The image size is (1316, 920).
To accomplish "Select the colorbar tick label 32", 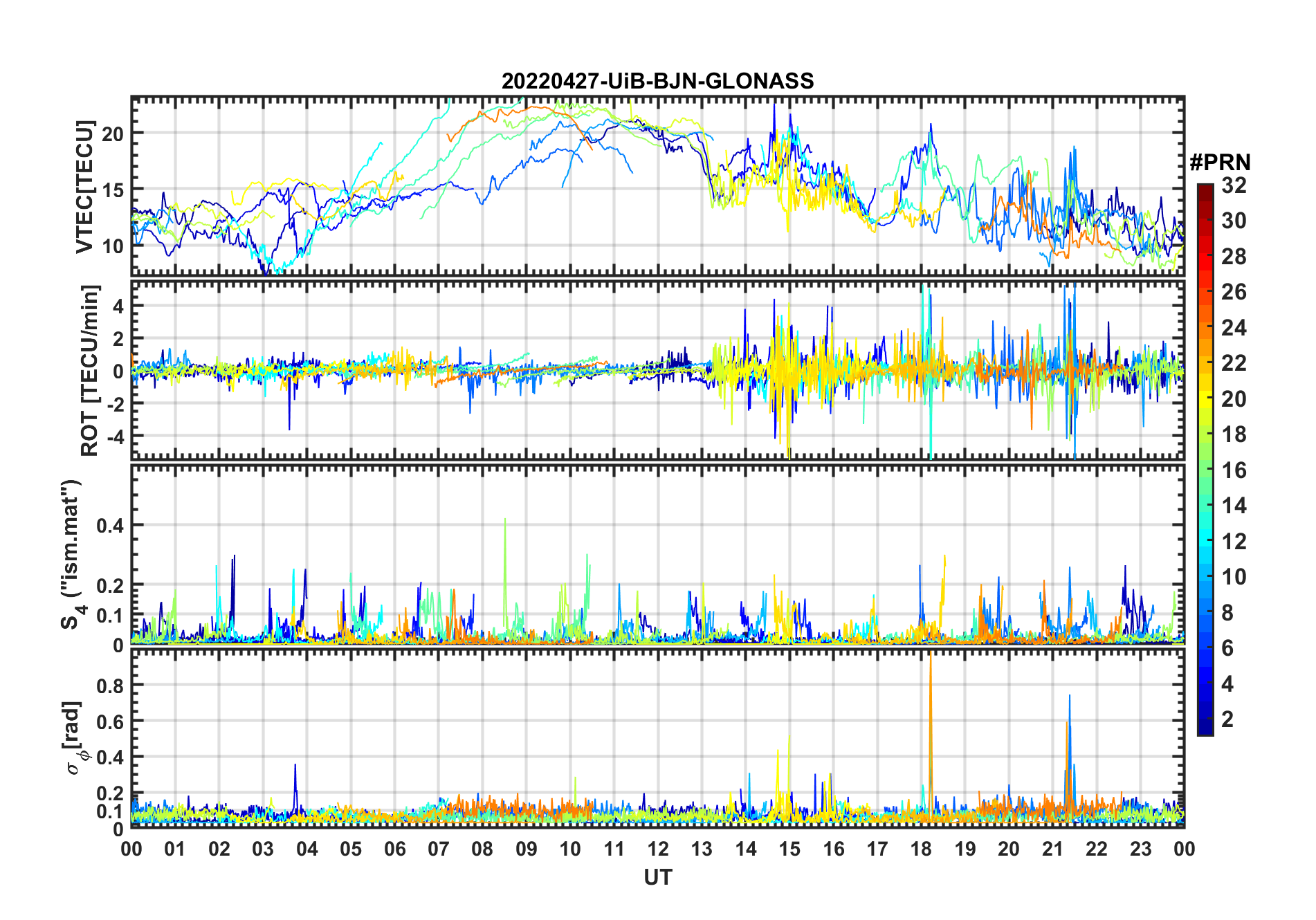I will [1234, 185].
